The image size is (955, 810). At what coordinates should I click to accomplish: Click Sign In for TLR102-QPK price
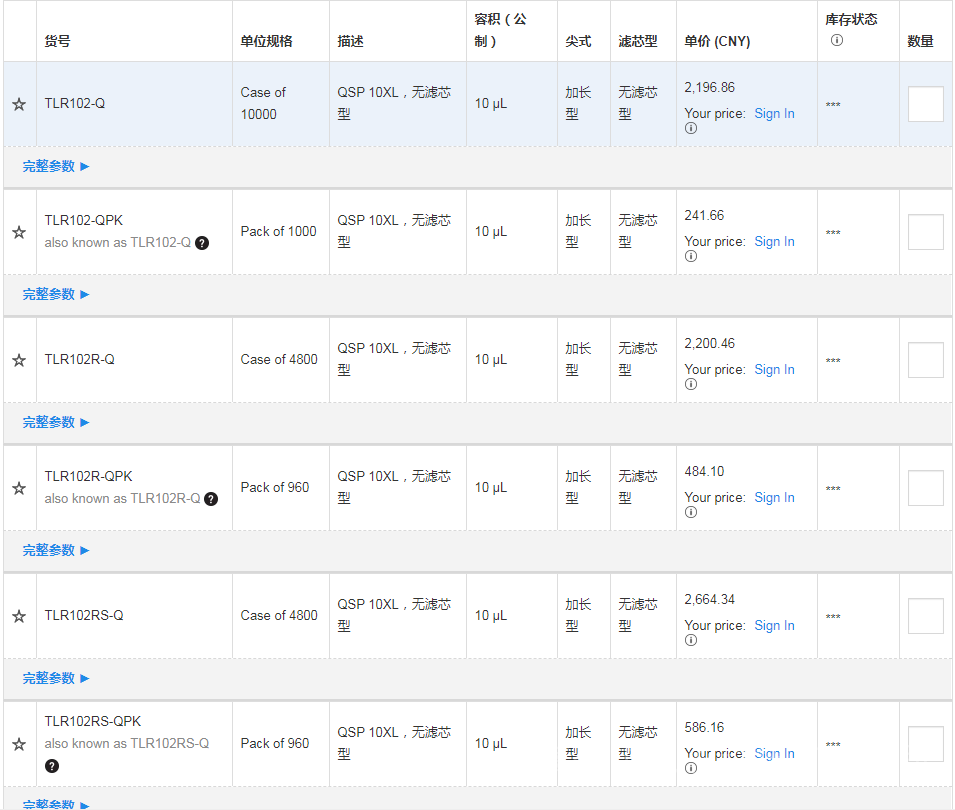click(774, 241)
